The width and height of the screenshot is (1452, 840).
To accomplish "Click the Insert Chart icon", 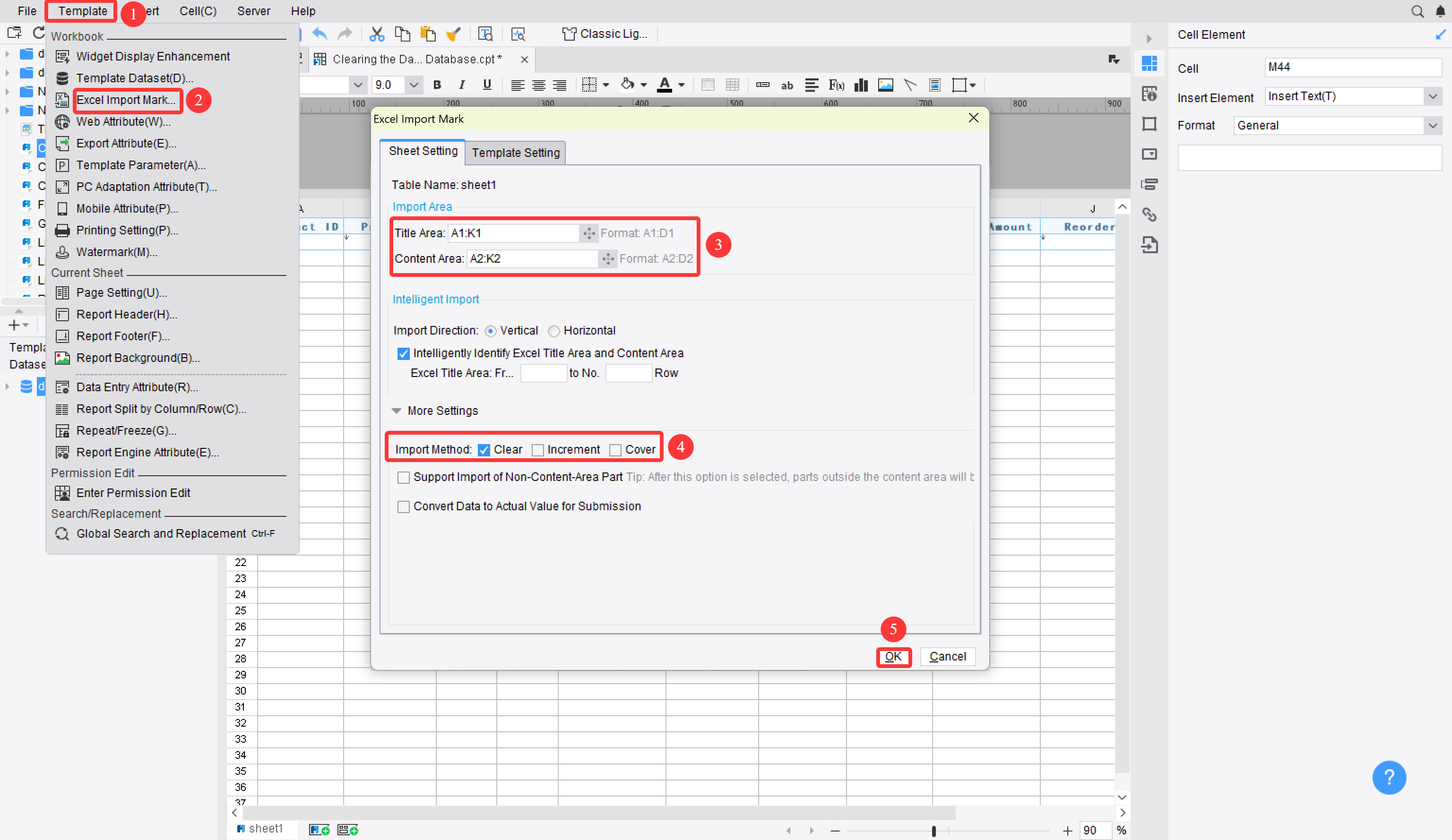I will (861, 85).
